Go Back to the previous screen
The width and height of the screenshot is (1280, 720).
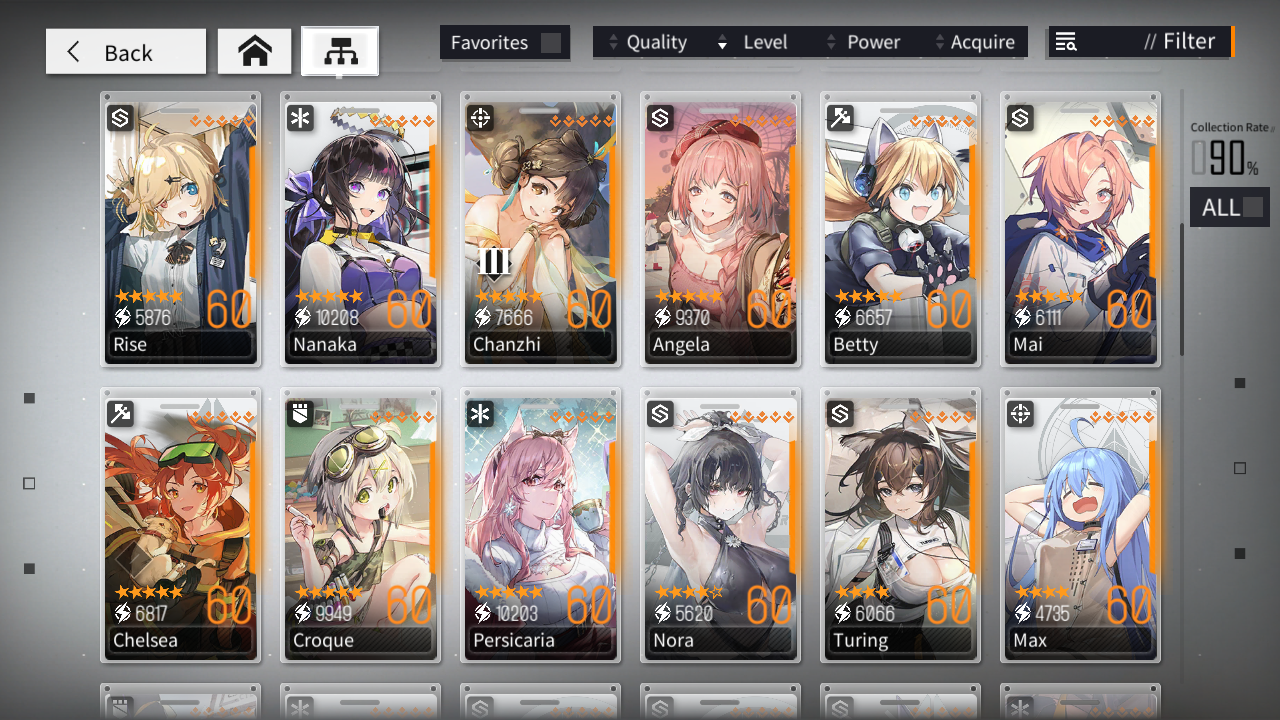pos(126,52)
